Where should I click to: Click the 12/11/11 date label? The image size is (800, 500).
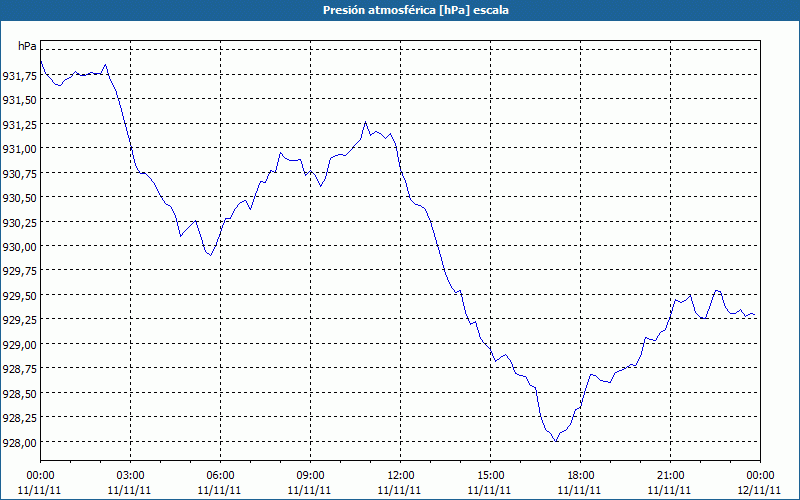coord(760,490)
